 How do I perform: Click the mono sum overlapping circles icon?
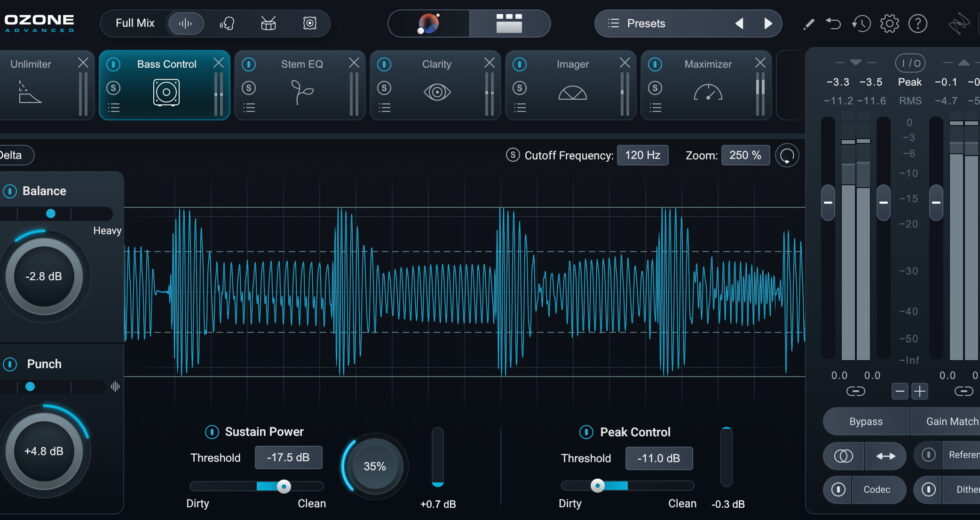tap(843, 456)
